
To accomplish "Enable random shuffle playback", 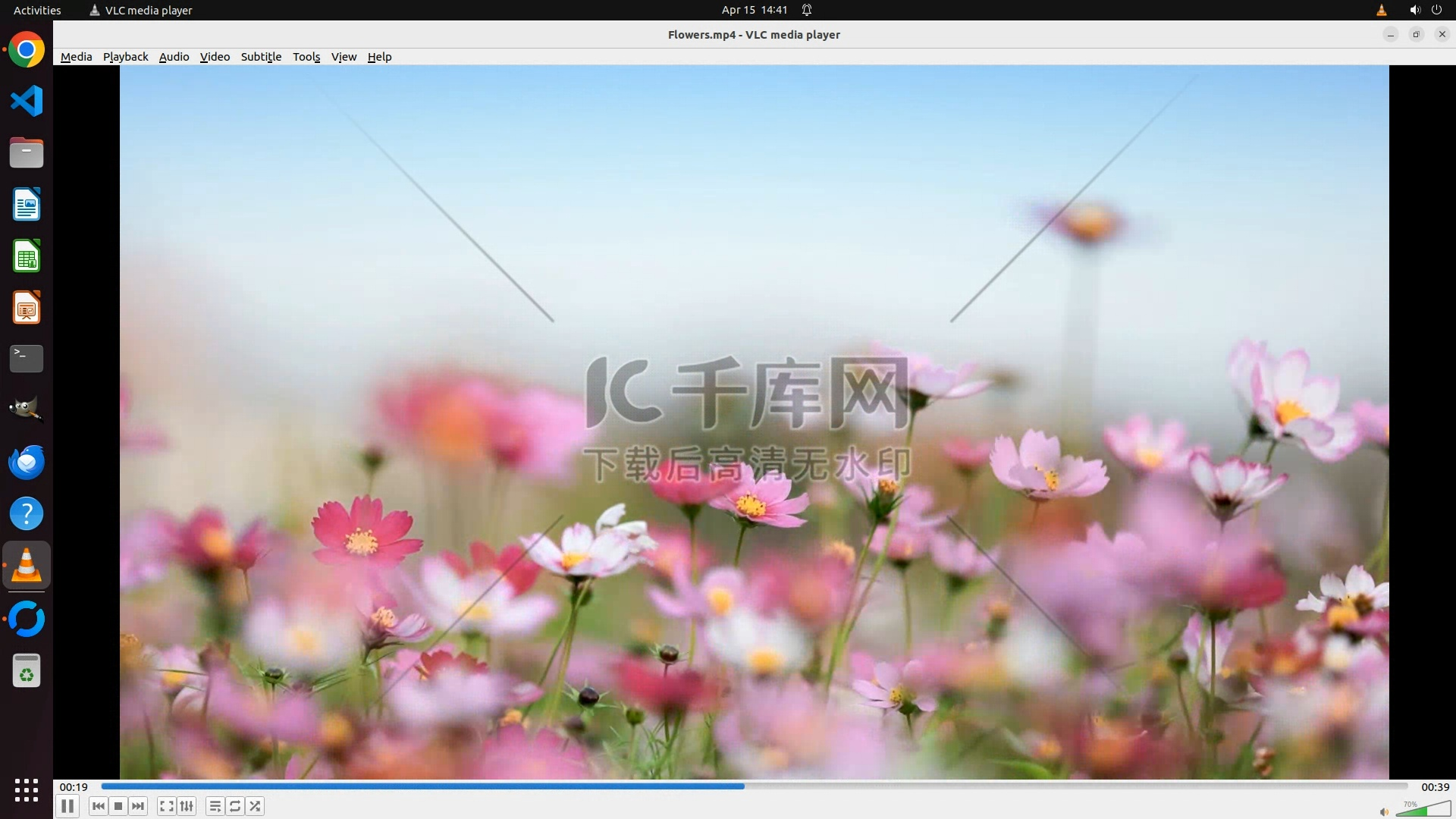I will pos(256,806).
